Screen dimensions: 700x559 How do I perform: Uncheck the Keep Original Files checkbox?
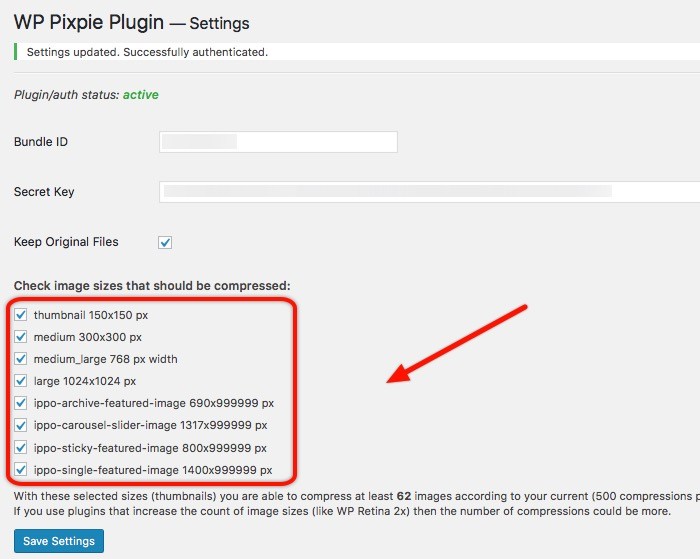(x=165, y=242)
